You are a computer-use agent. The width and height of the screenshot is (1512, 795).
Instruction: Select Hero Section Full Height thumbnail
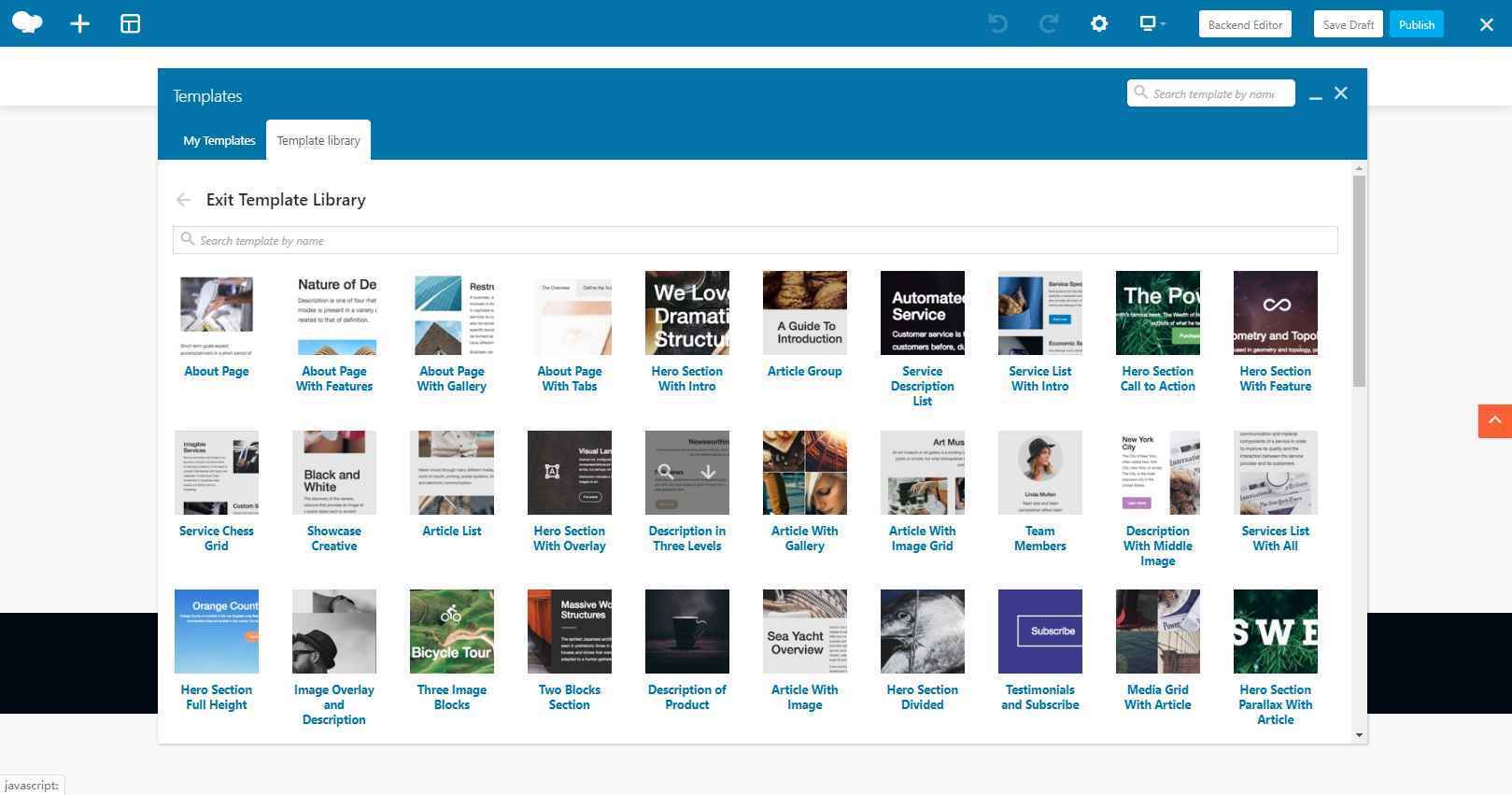(x=217, y=632)
